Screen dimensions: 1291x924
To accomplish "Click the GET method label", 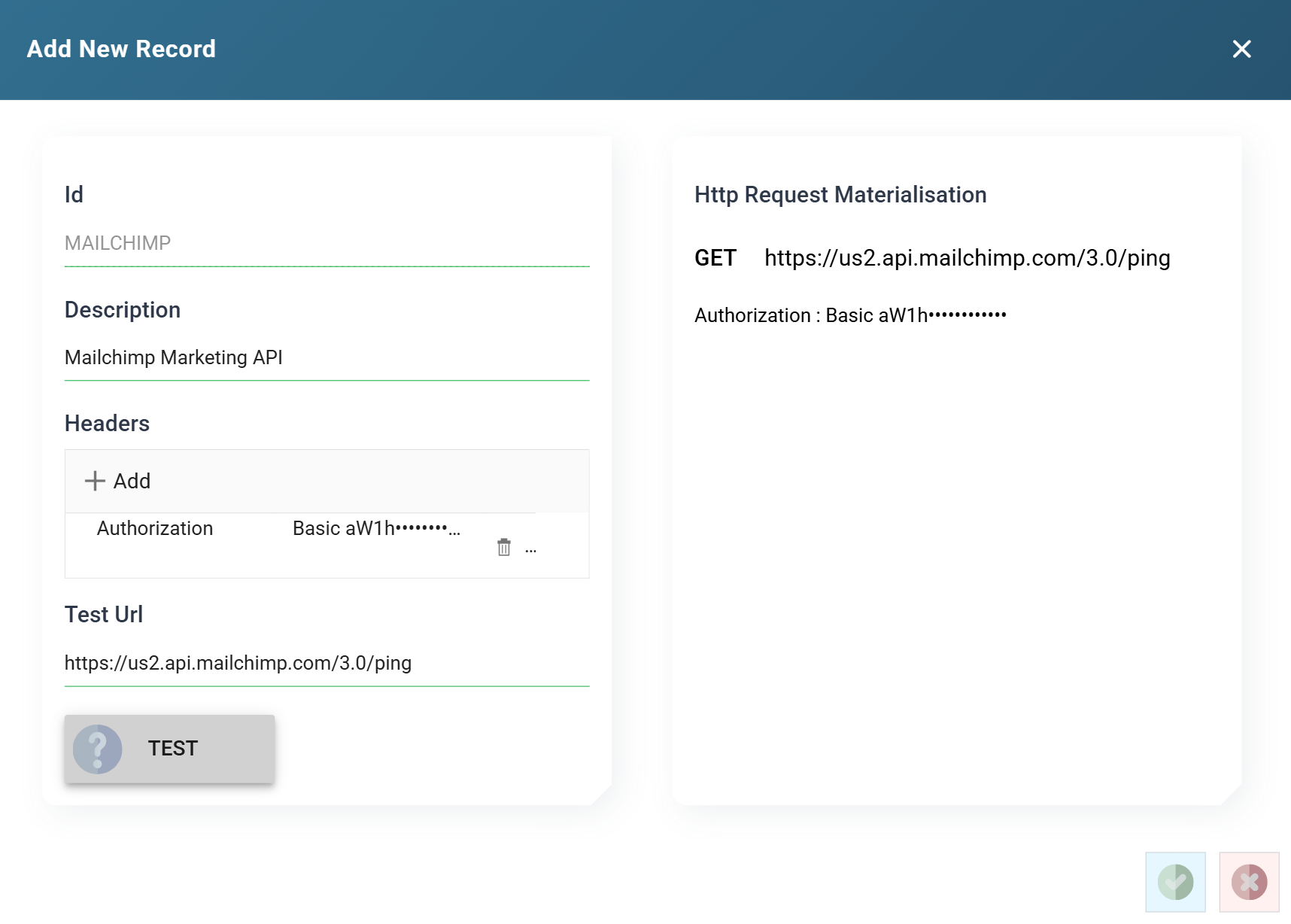I will [715, 258].
